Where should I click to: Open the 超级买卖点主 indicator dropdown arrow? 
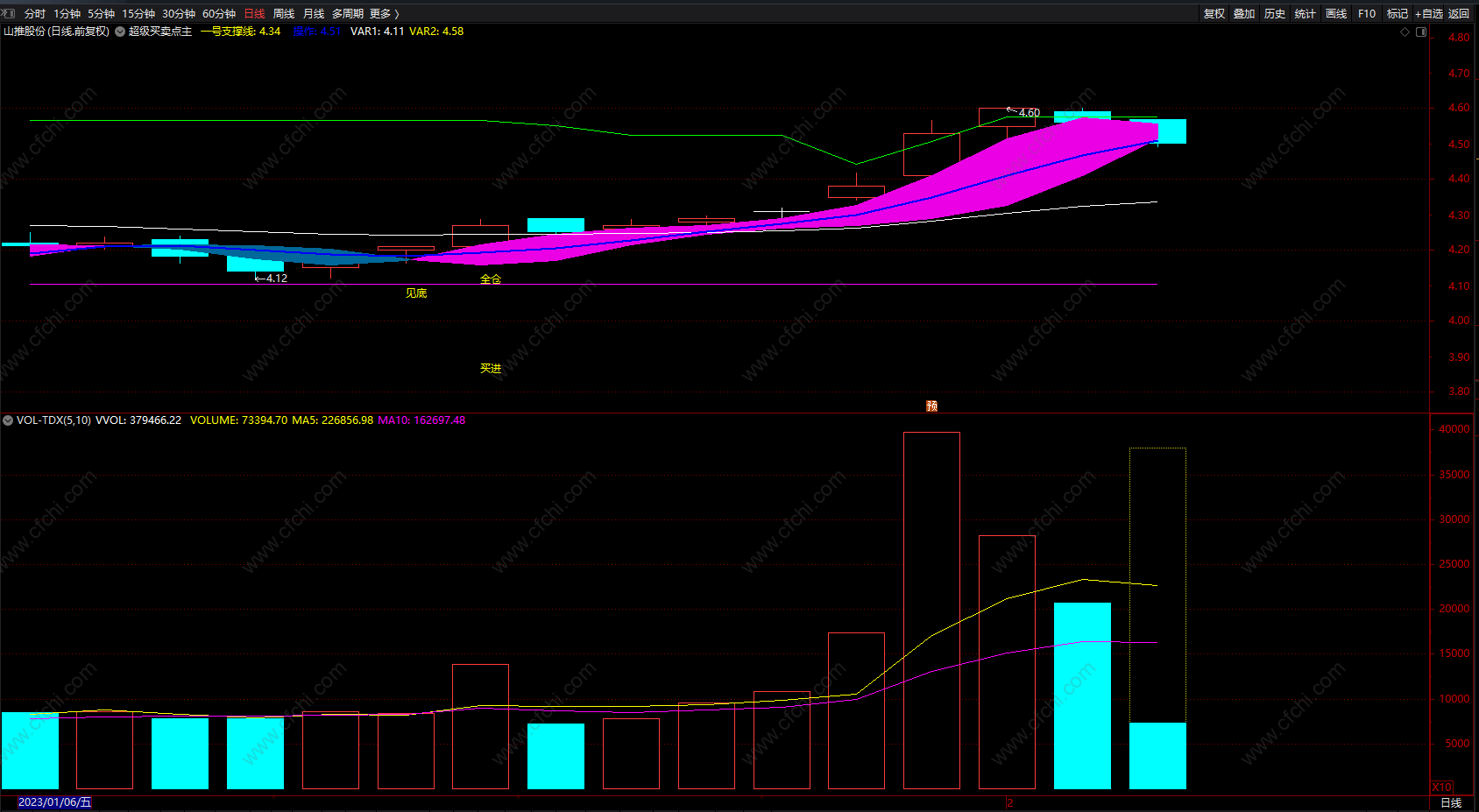pos(120,32)
